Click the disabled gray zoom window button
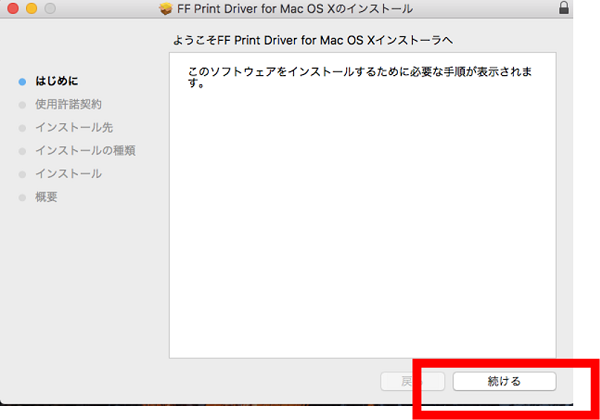The width and height of the screenshot is (600, 420). pos(48,9)
